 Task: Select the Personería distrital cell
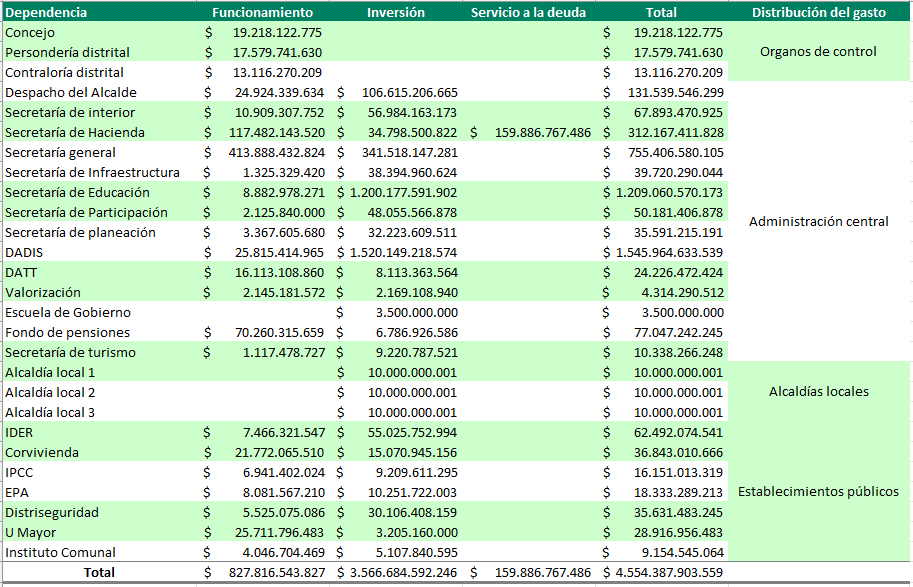tap(67, 52)
